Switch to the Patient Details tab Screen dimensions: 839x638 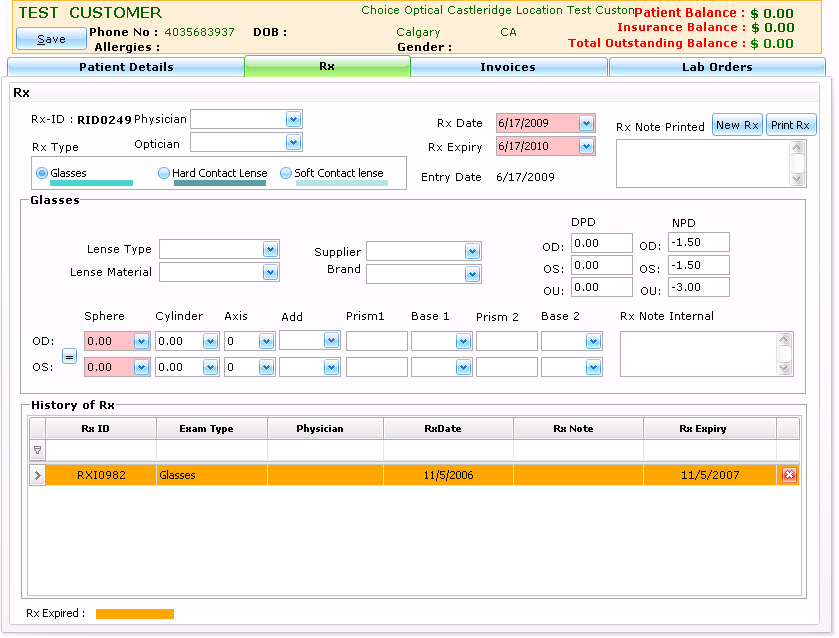pyautogui.click(x=126, y=67)
